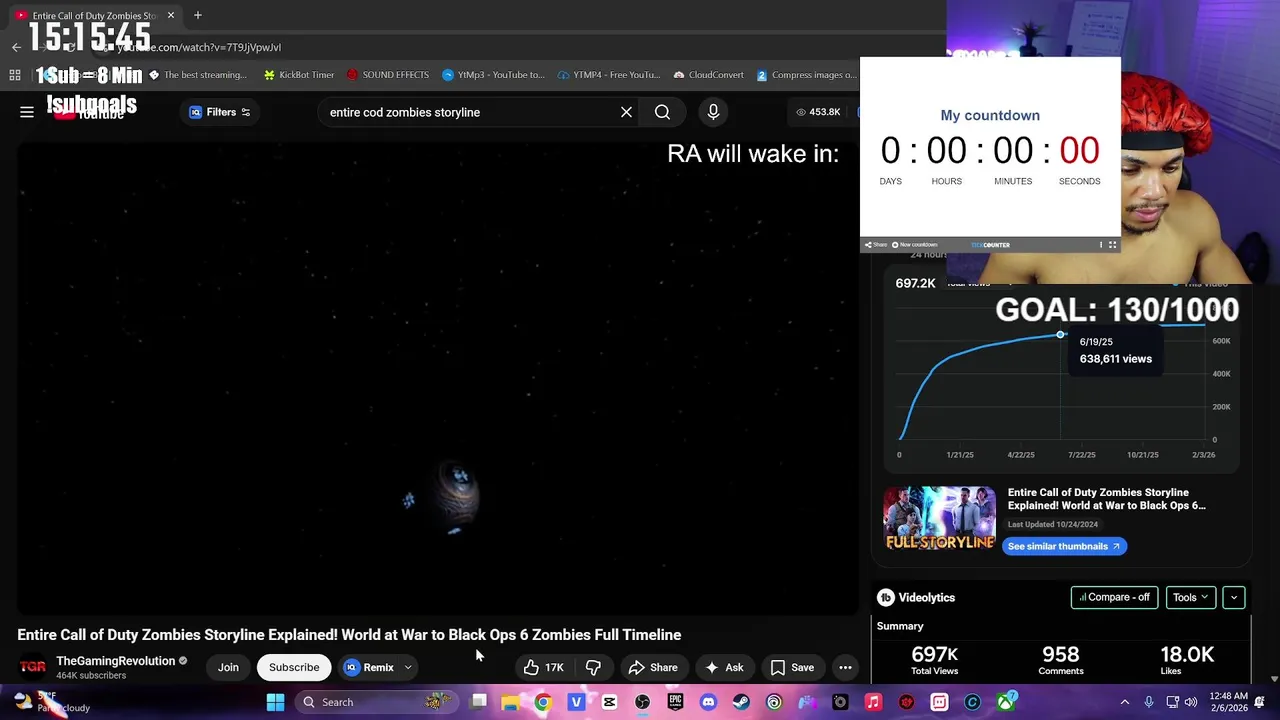This screenshot has height=720, width=1280.
Task: Click the 6/19/25 data point on views chart
Action: tap(1060, 334)
